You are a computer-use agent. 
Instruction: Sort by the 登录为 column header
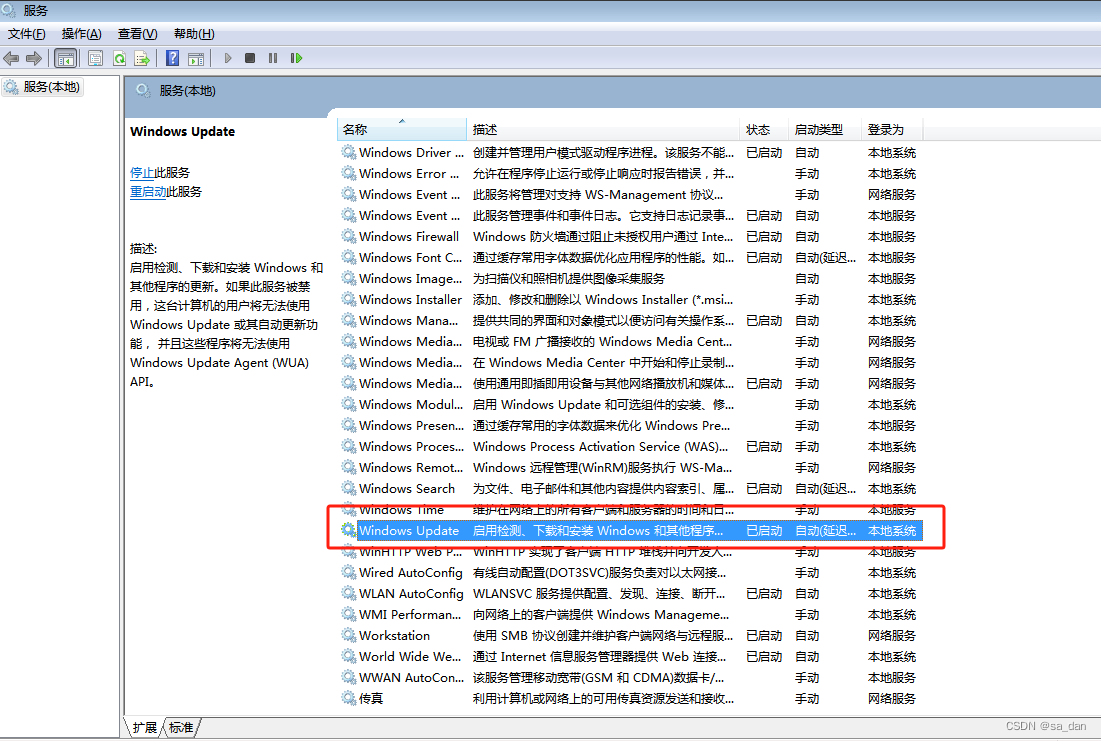click(x=892, y=129)
